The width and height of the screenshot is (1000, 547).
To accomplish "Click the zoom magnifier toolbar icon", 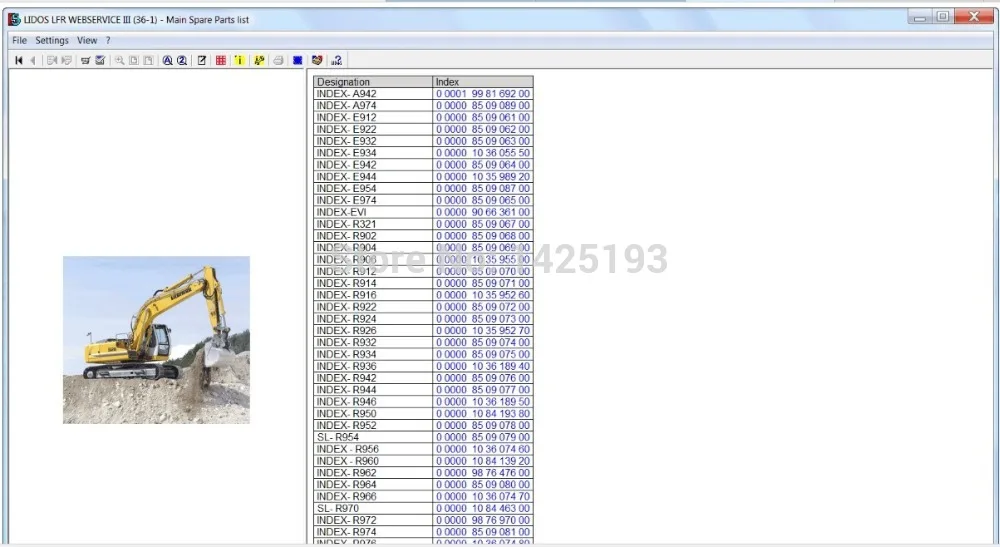I will point(119,60).
